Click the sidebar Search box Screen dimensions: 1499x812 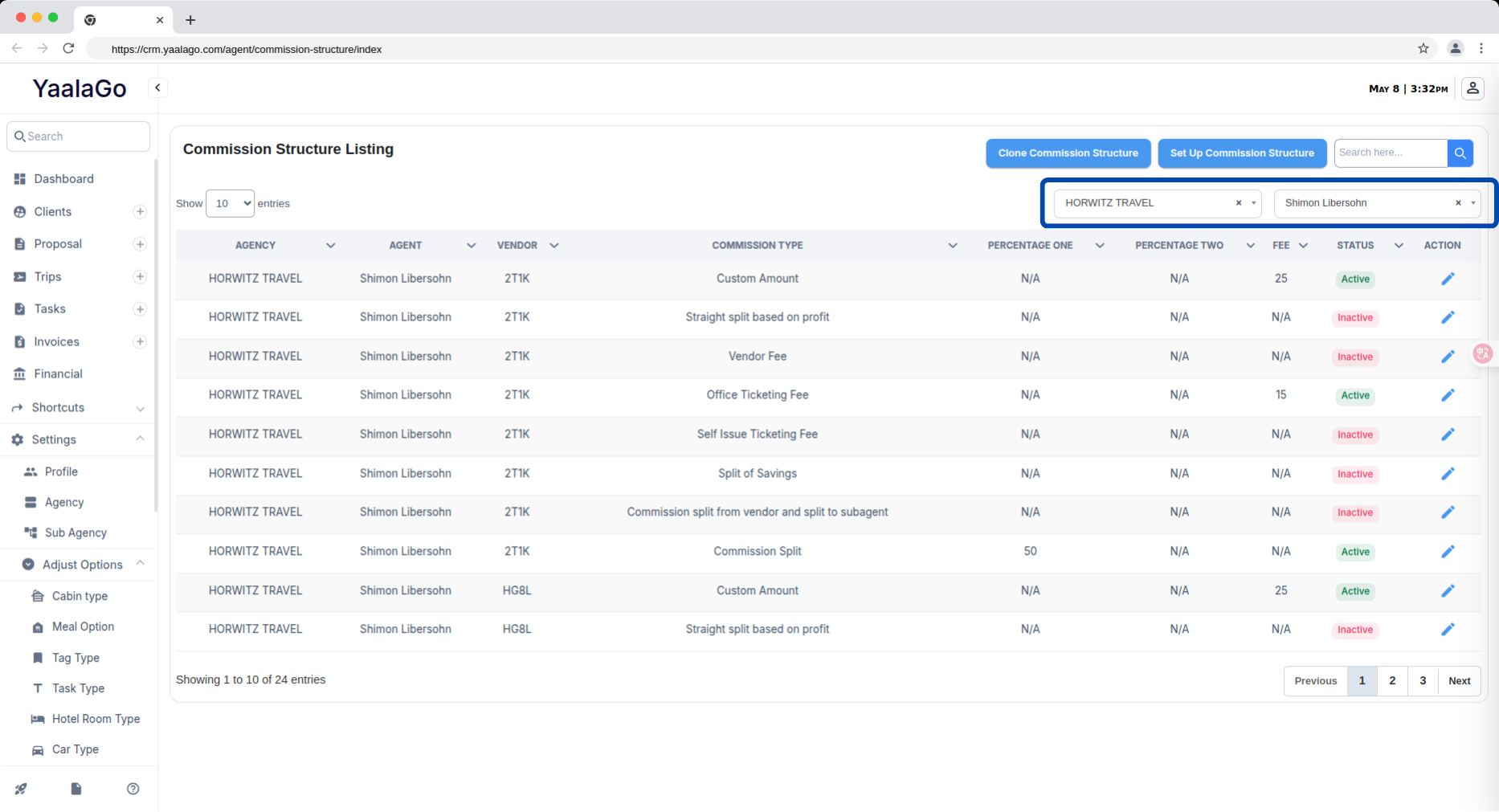(78, 137)
